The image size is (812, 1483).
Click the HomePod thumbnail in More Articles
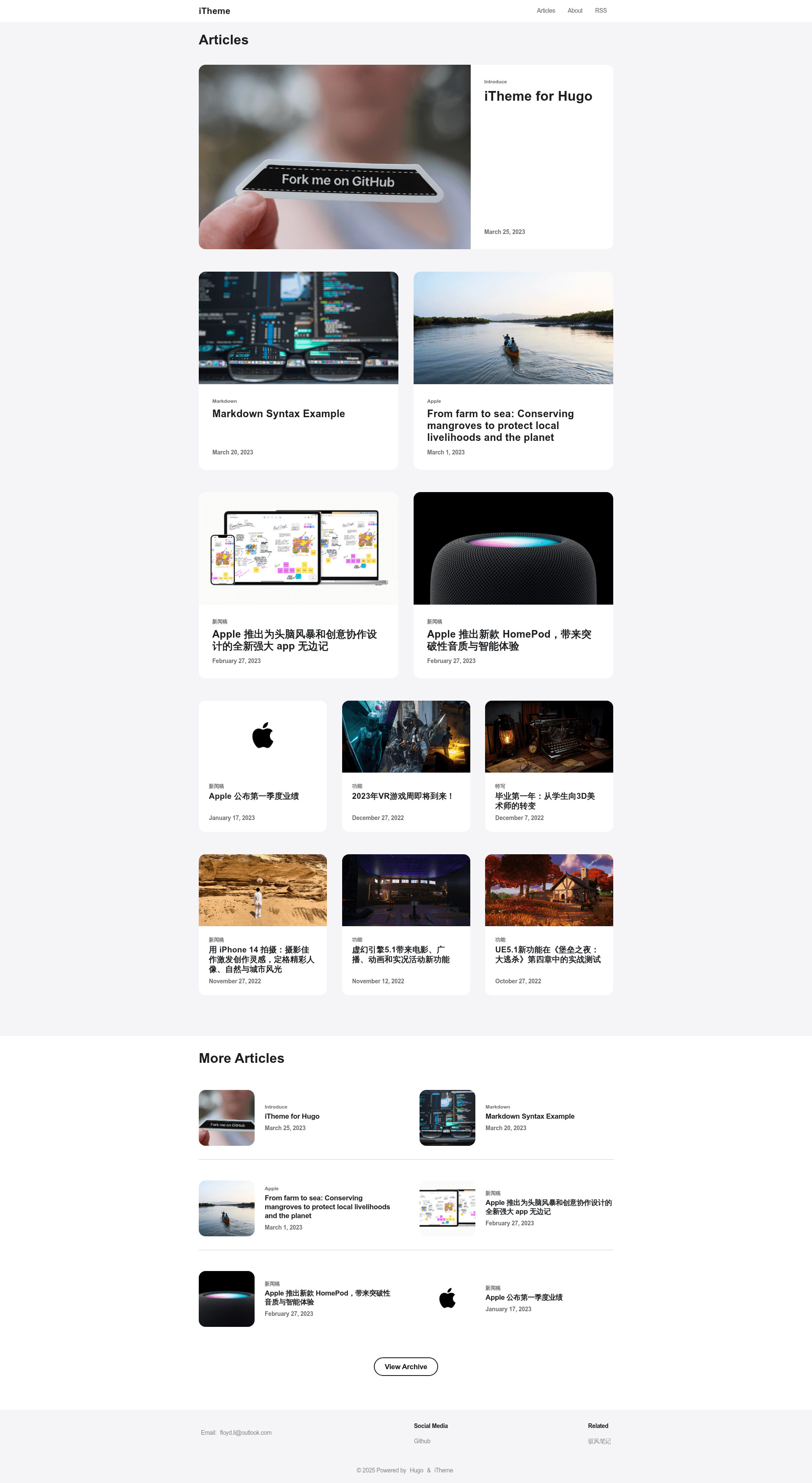[226, 1299]
